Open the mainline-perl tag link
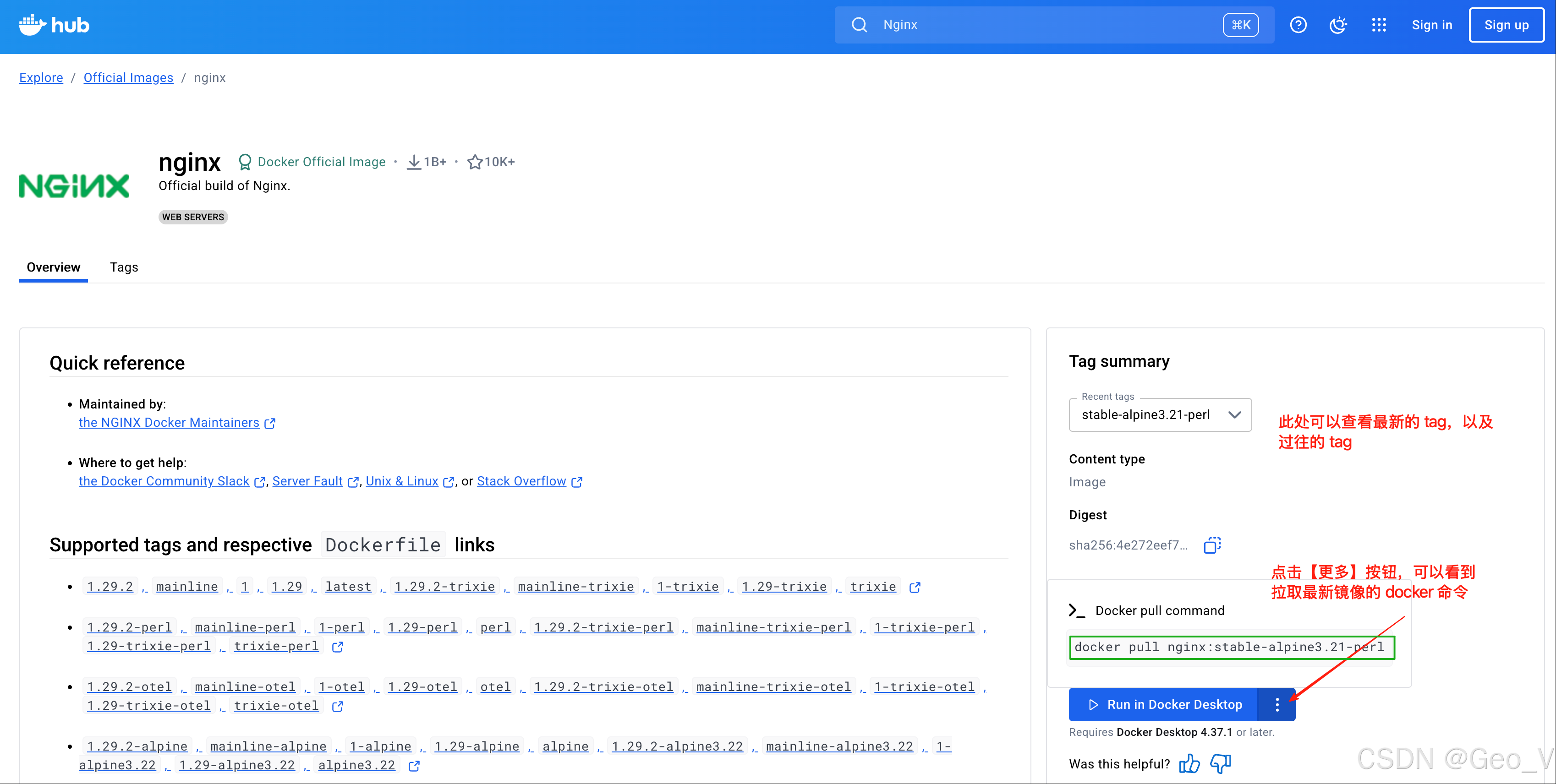Image resolution: width=1556 pixels, height=784 pixels. [245, 627]
